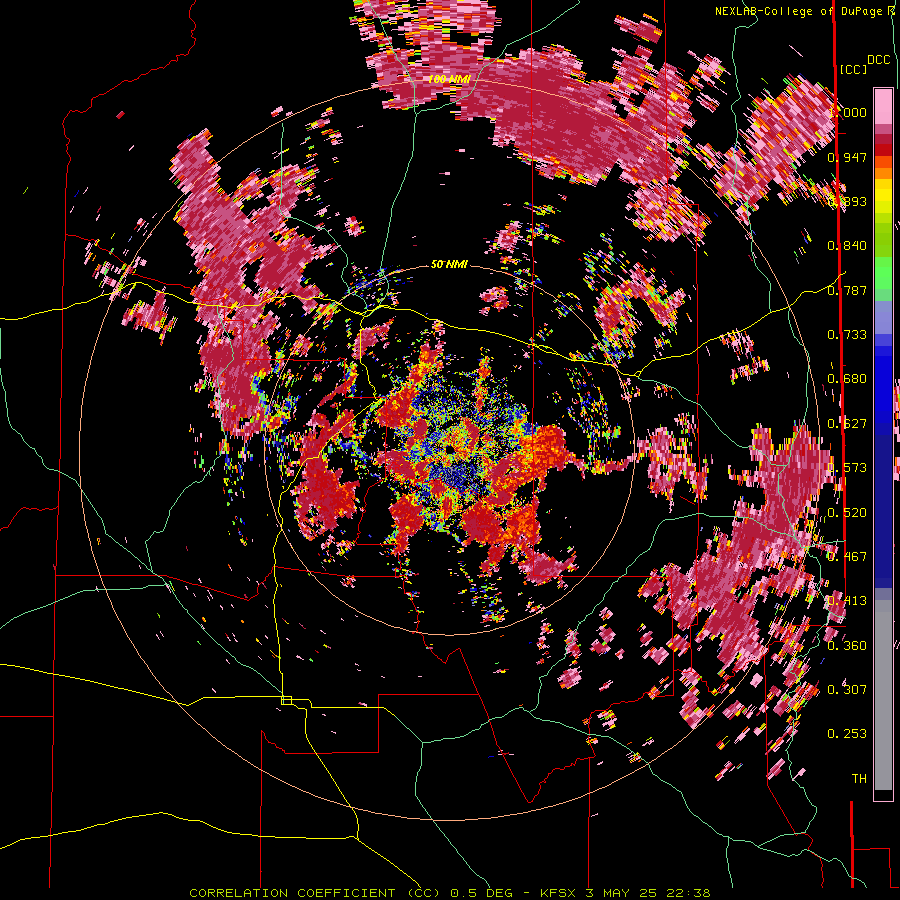Select the 0.787 scale value
The width and height of the screenshot is (900, 900).
[847, 290]
